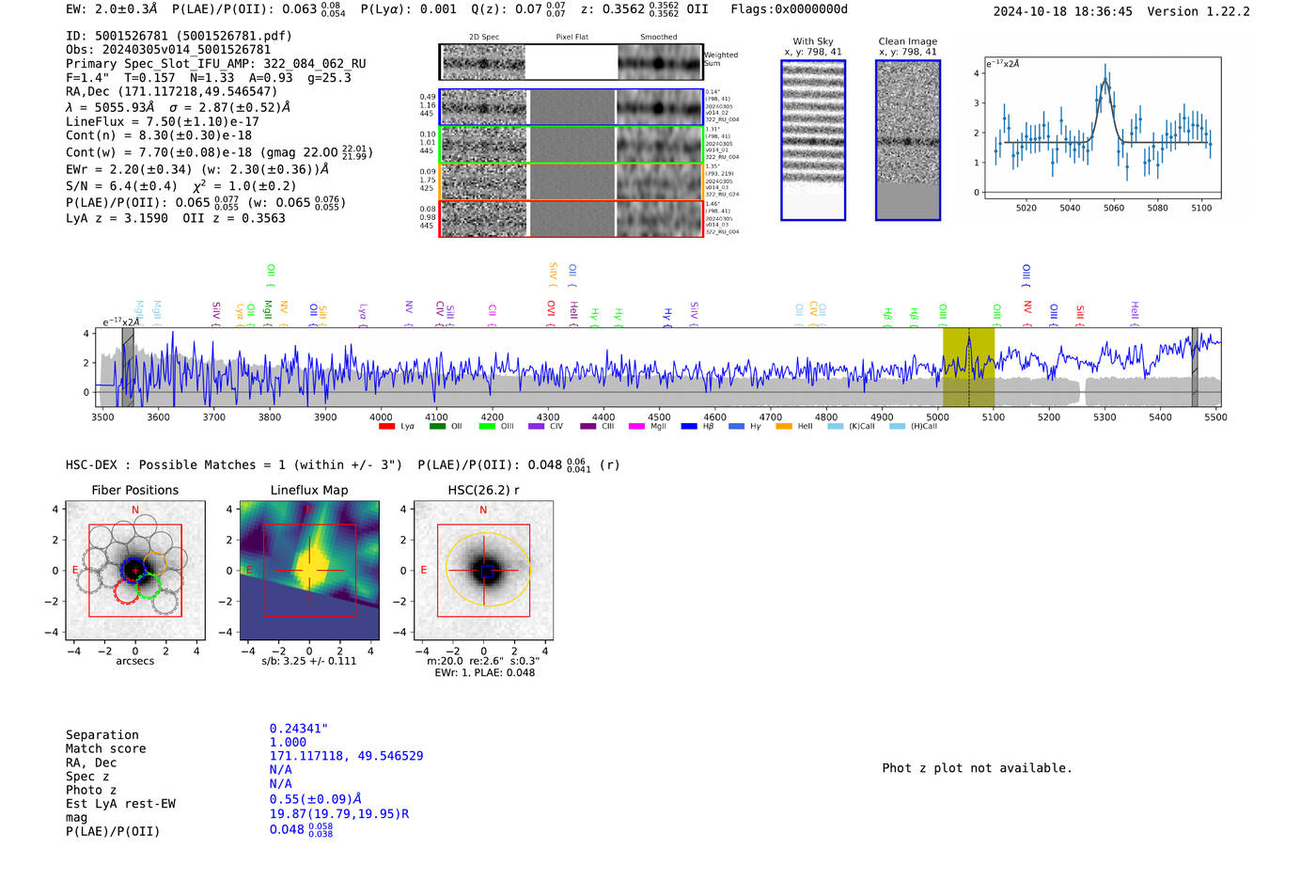Click the yellow highlighted region in spectrum

pyautogui.click(x=968, y=368)
